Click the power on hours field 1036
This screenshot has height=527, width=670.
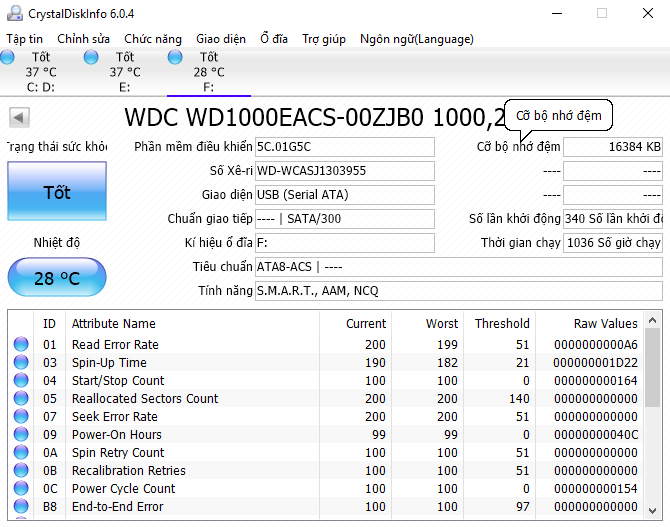(x=613, y=243)
